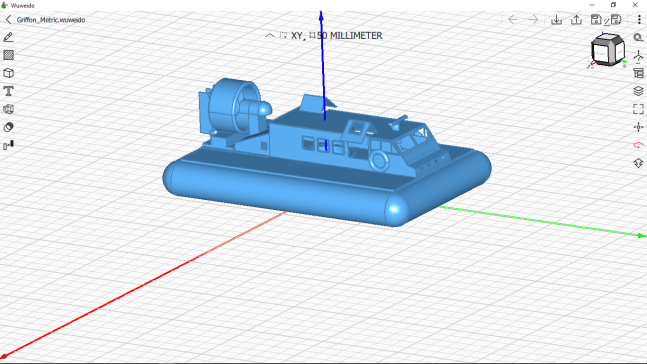Import a file with download-tray icon
Viewport: 647px width, 364px height.
coord(556,19)
